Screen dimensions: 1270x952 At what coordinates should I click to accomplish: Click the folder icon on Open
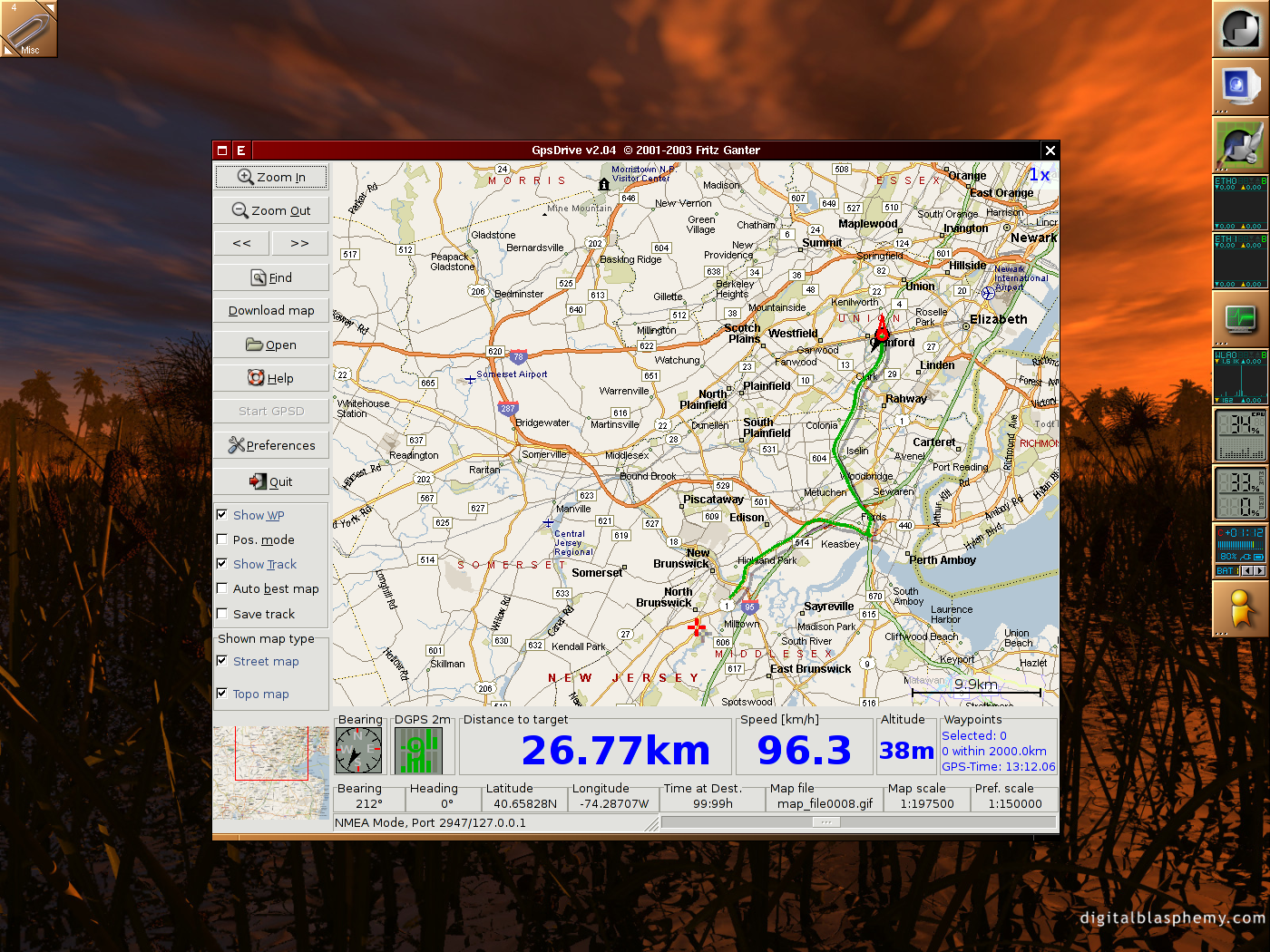pyautogui.click(x=254, y=345)
